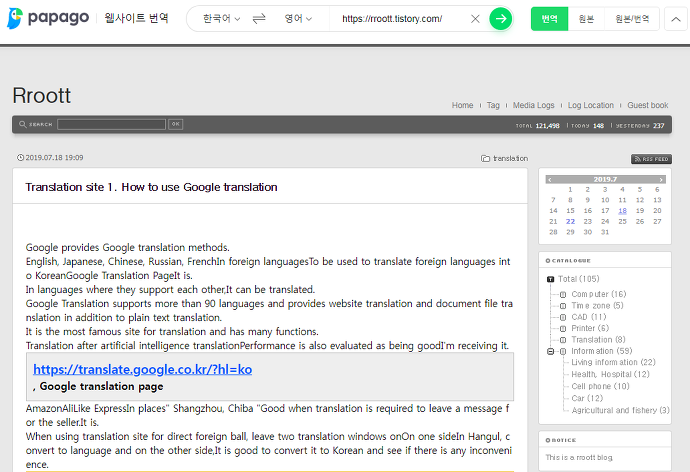
Task: Open the translation category folder link
Action: pos(504,158)
